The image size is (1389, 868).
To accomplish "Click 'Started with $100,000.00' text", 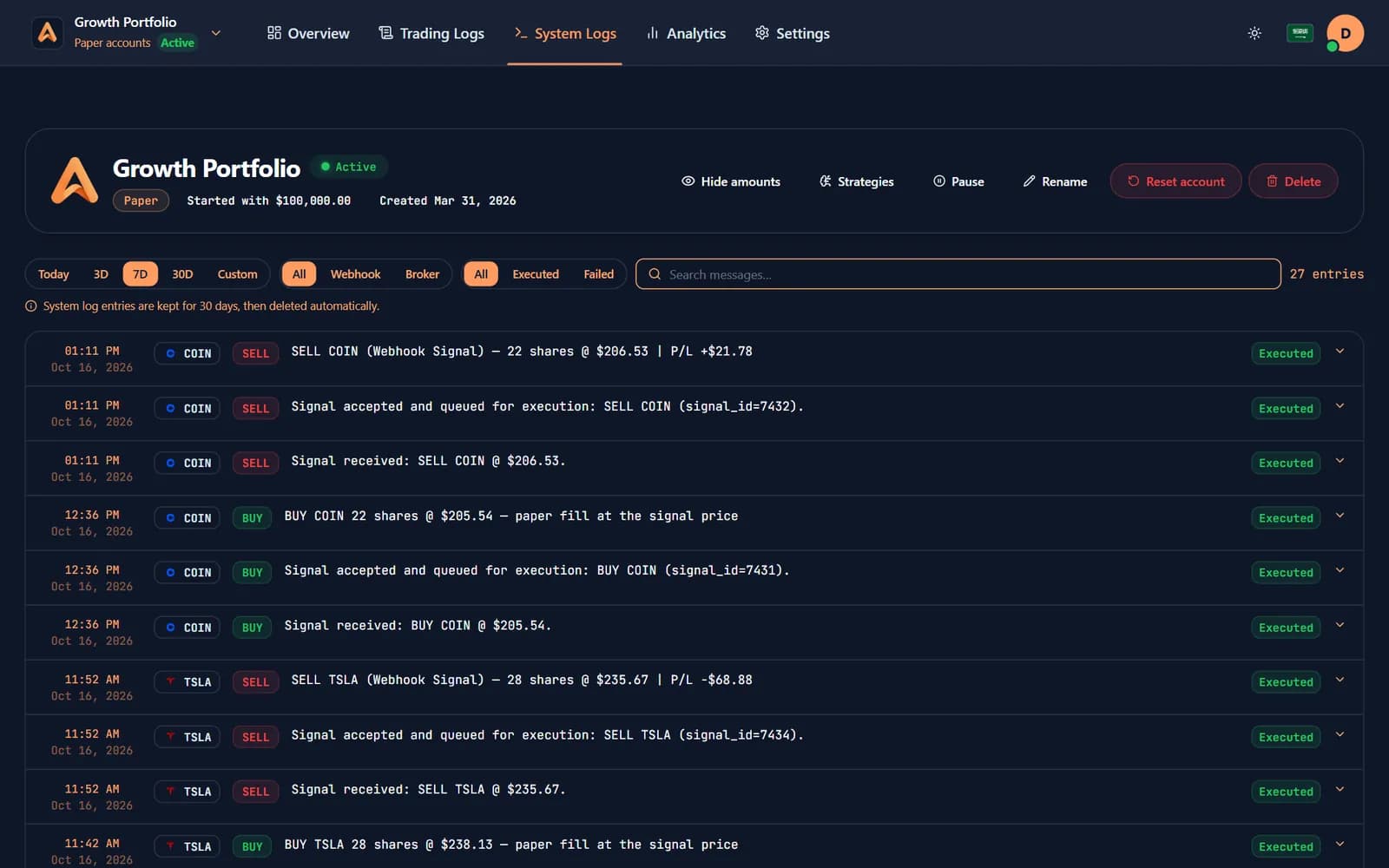I will 268,201.
